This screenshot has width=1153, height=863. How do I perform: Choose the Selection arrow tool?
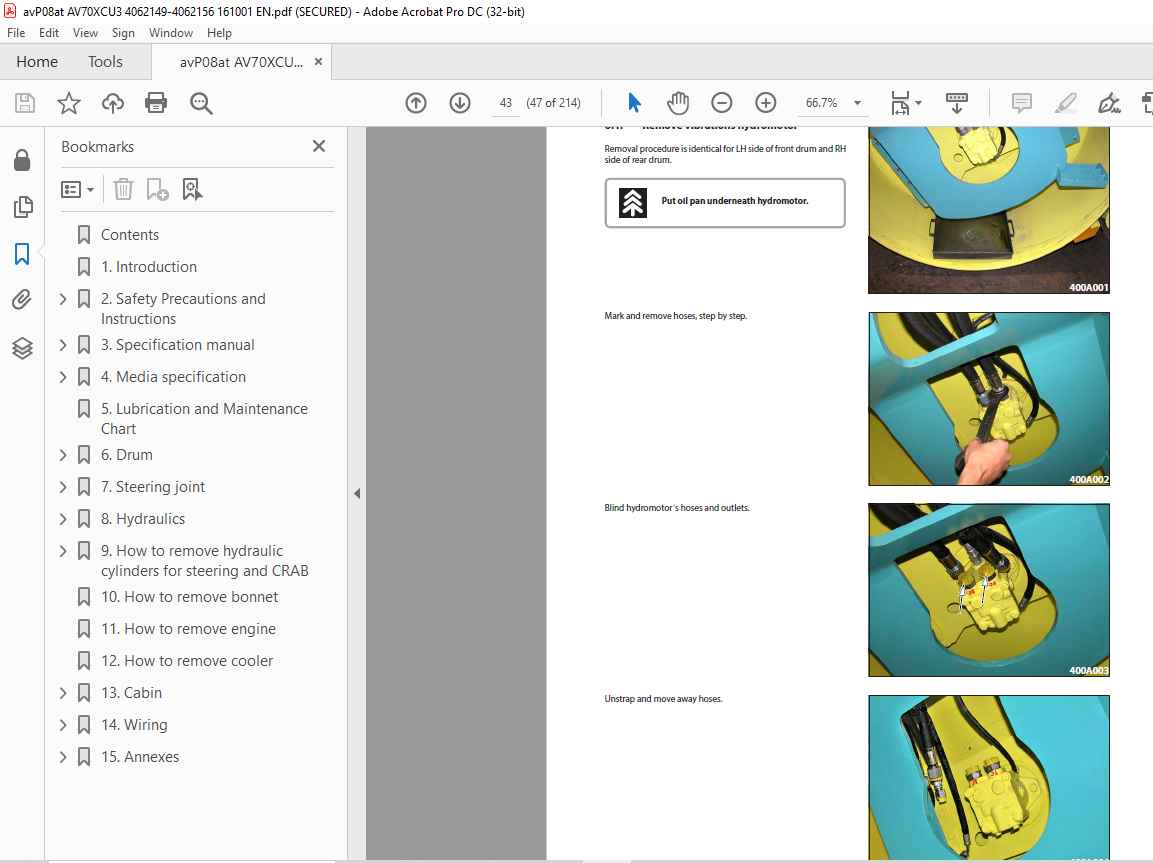tap(634, 103)
